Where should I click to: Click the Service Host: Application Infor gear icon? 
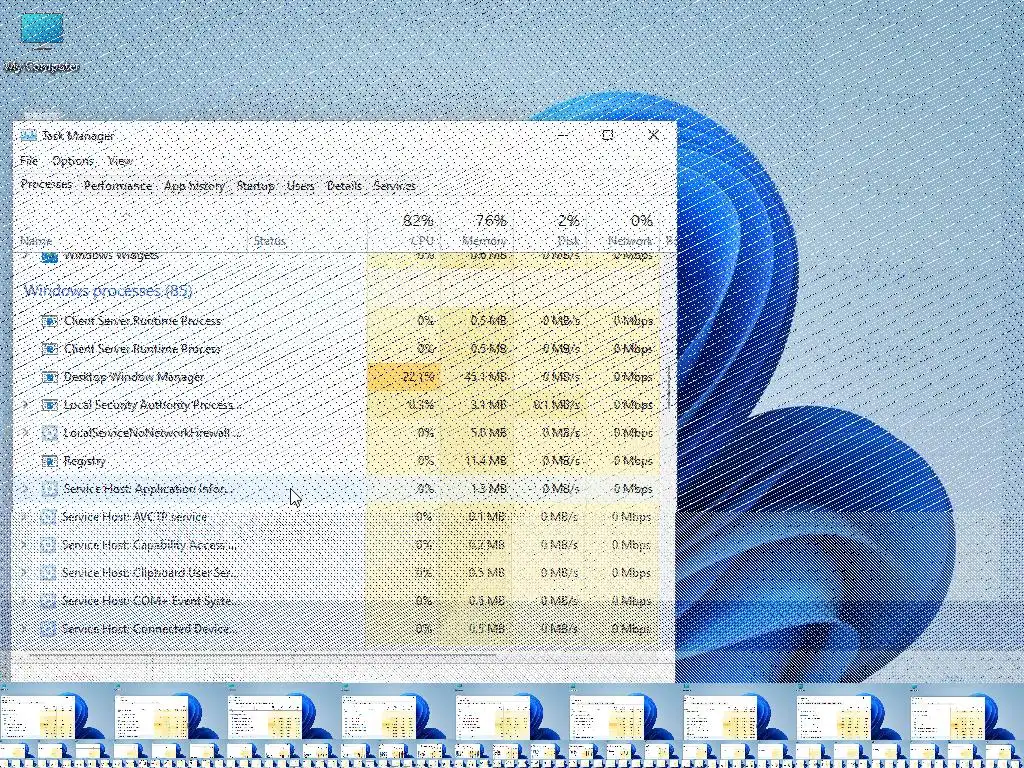(x=49, y=488)
